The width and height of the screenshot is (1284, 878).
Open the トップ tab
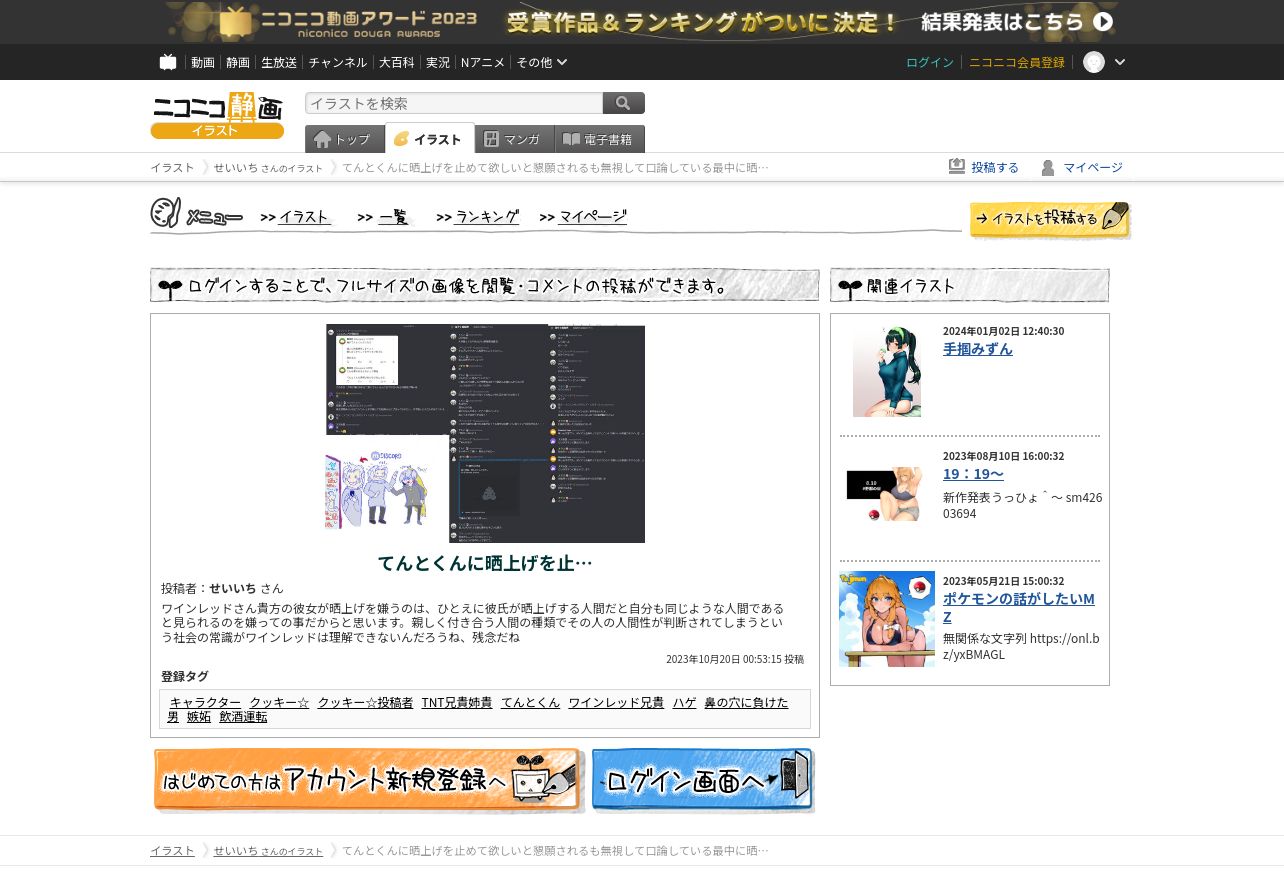(x=343, y=139)
